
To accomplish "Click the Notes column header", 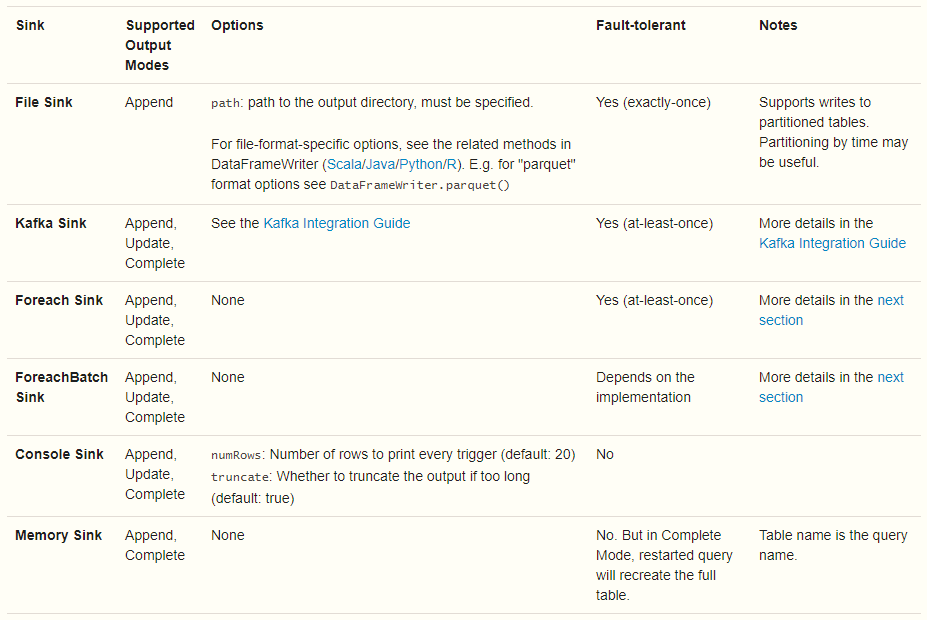I will [x=778, y=25].
